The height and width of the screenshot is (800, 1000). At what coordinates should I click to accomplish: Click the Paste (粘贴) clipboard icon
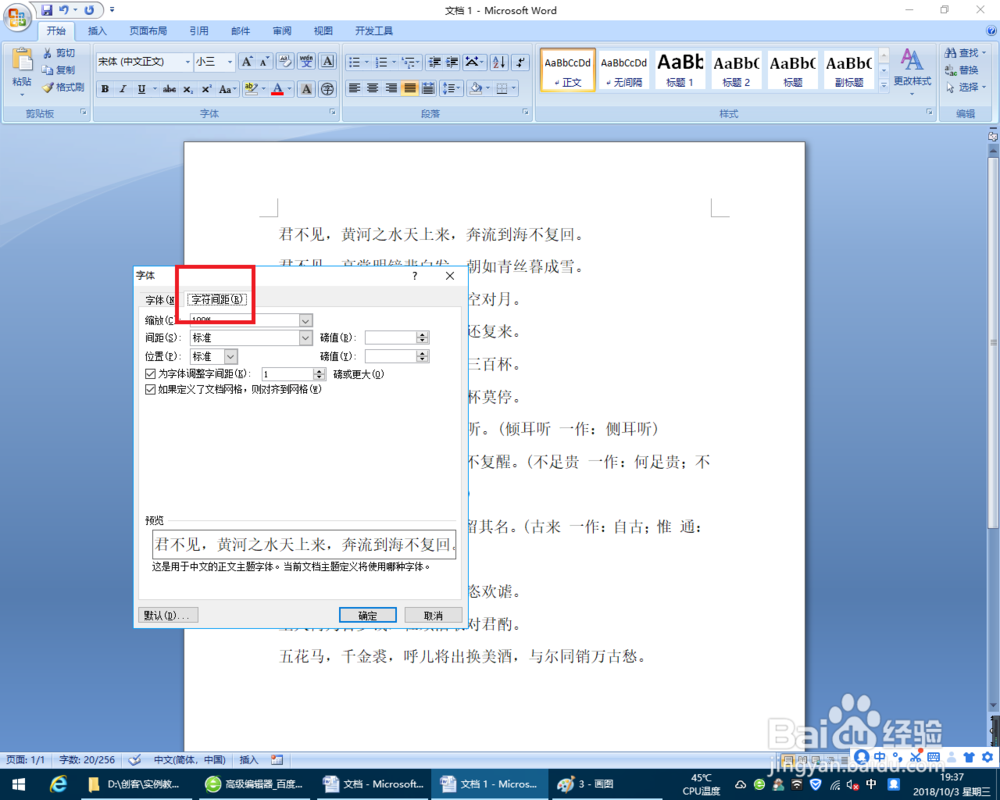point(22,60)
